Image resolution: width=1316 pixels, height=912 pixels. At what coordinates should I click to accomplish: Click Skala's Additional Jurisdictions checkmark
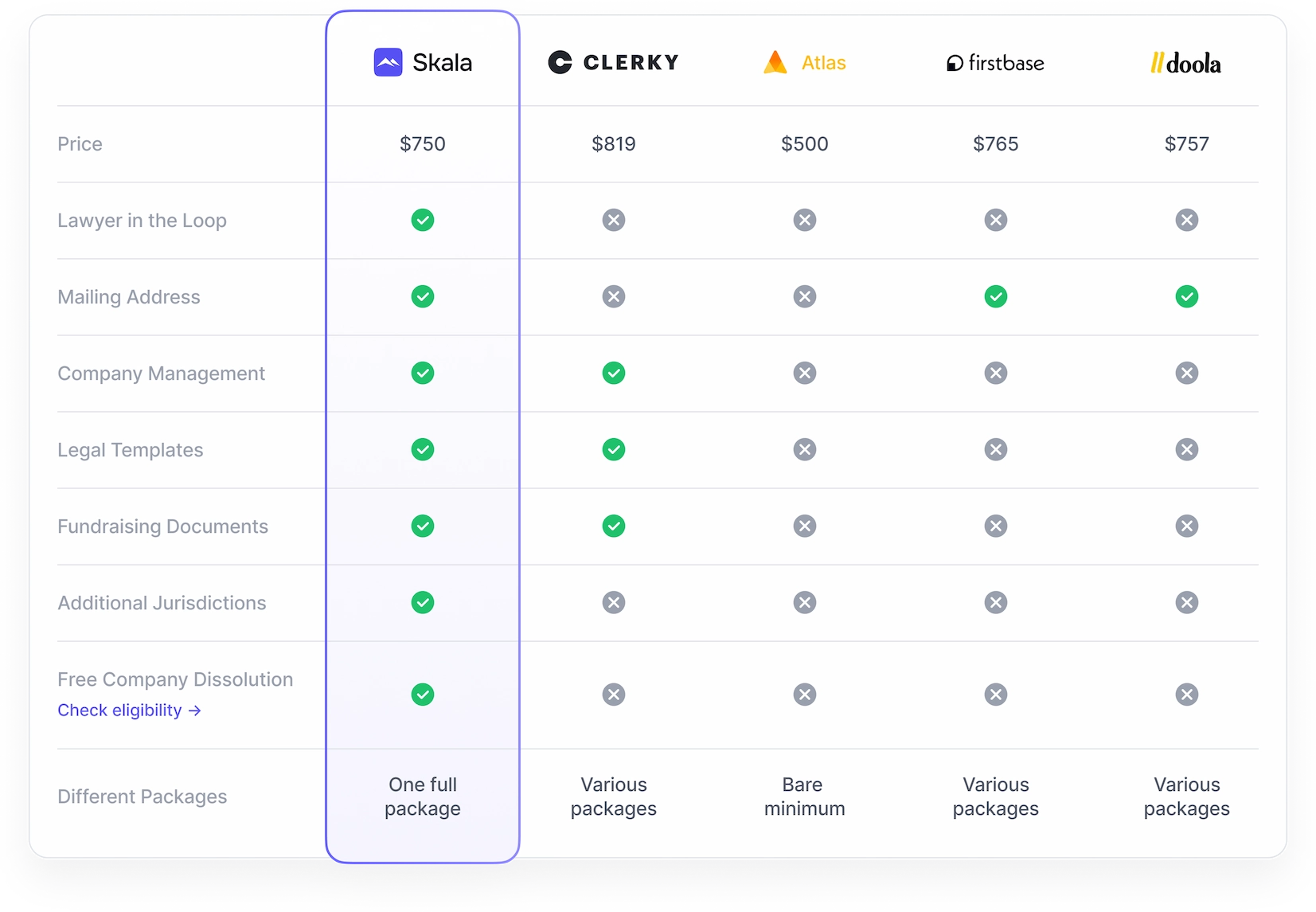[x=423, y=602]
